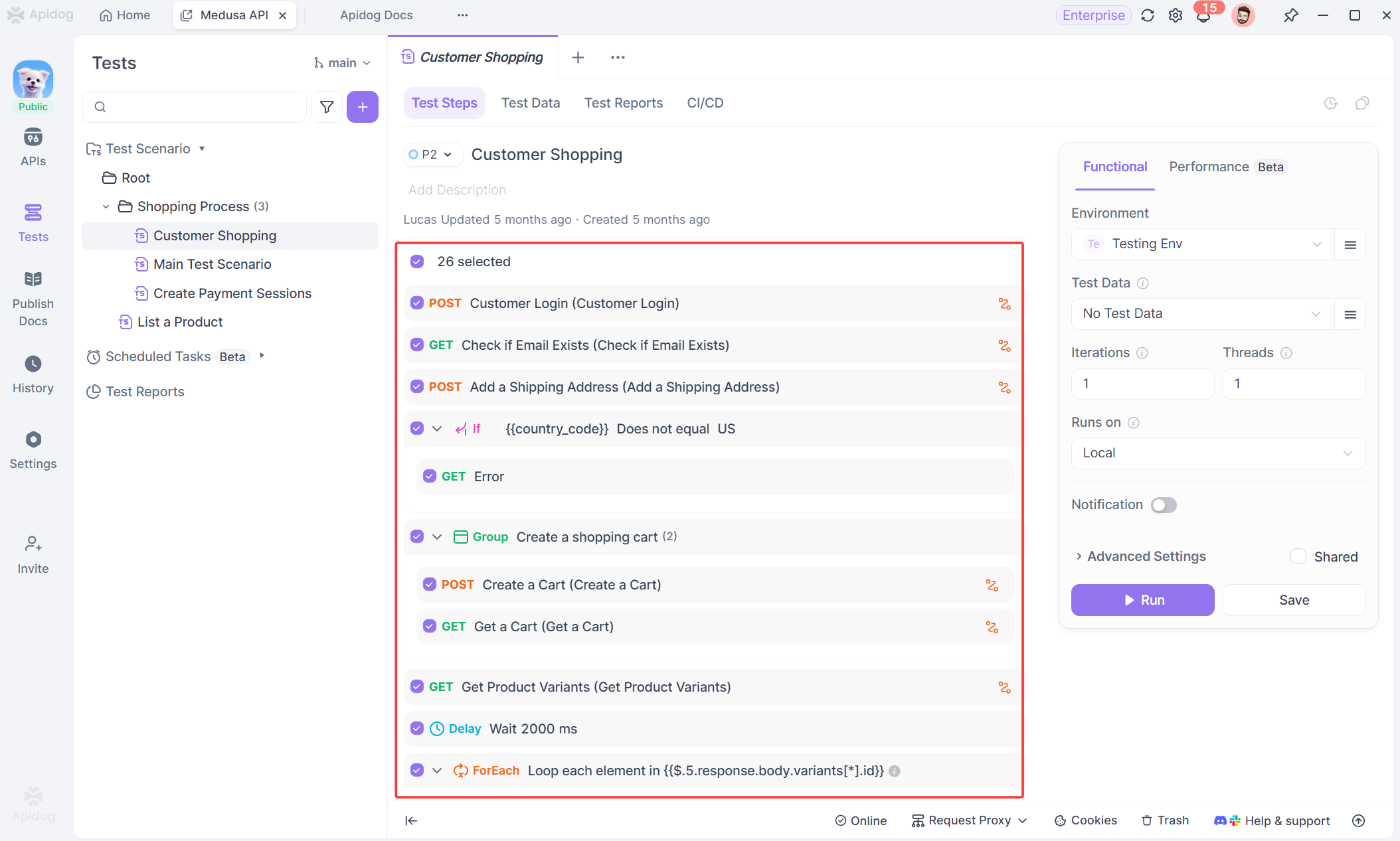Open the Tests panel in the sidebar

(33, 222)
